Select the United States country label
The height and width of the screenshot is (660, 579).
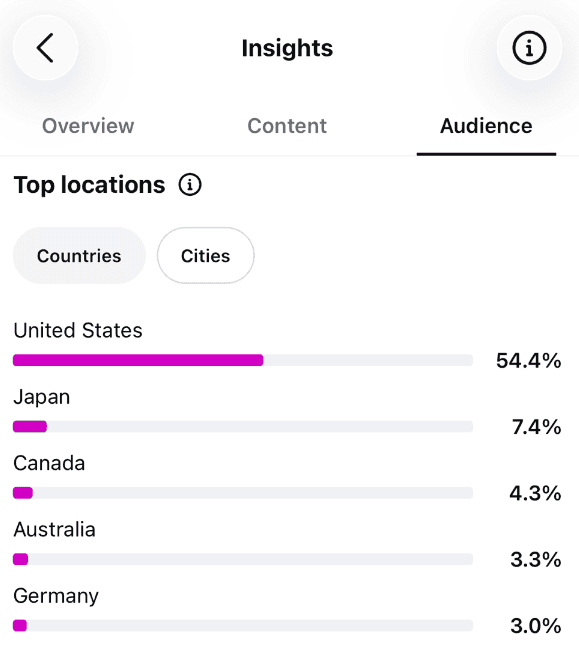78,330
